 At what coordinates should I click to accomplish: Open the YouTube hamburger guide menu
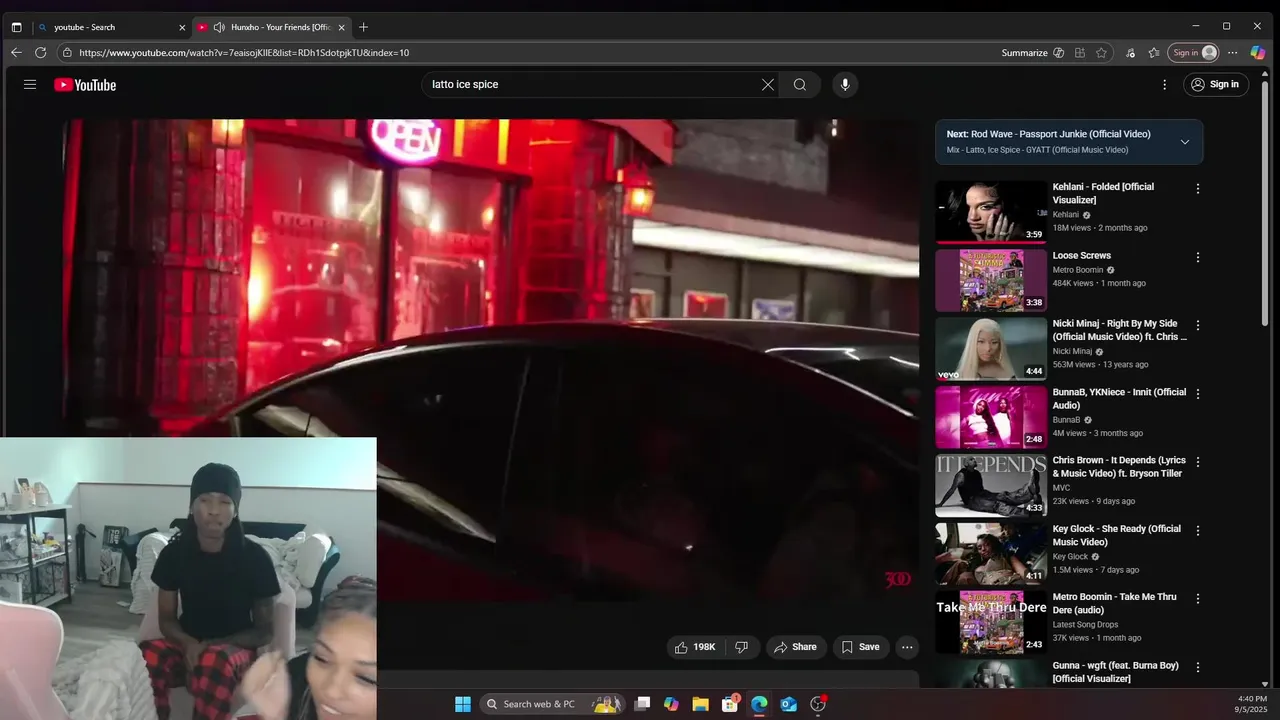click(x=30, y=85)
